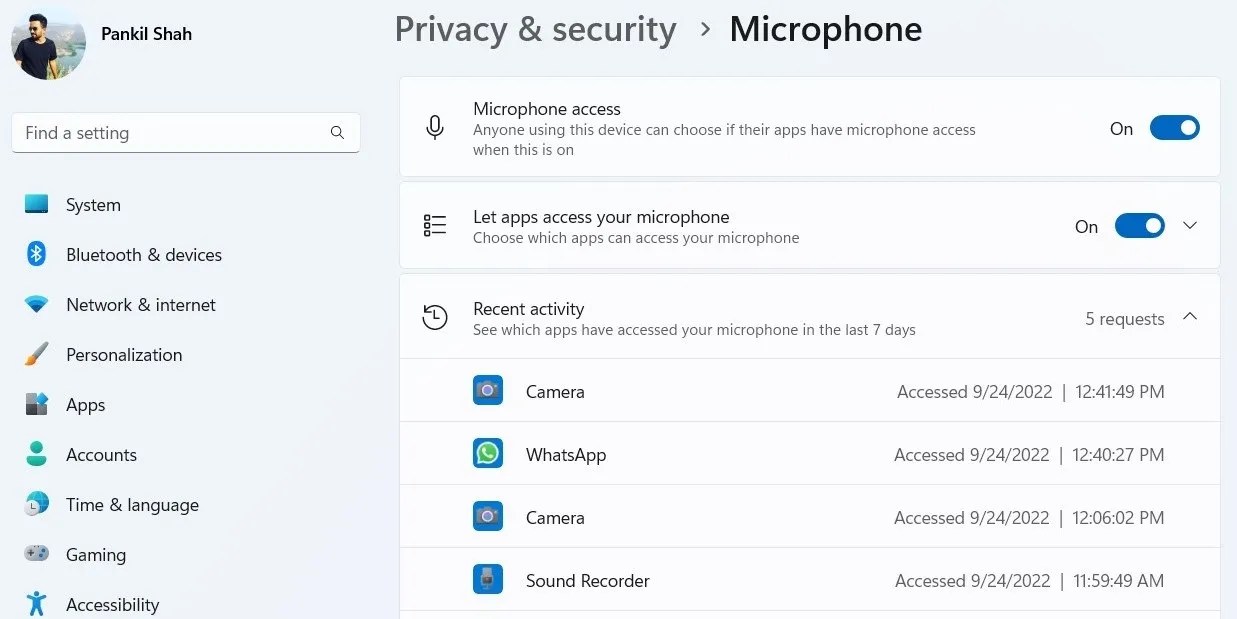Click the search magnifier in Find a setting
The image size is (1237, 619).
(x=337, y=132)
